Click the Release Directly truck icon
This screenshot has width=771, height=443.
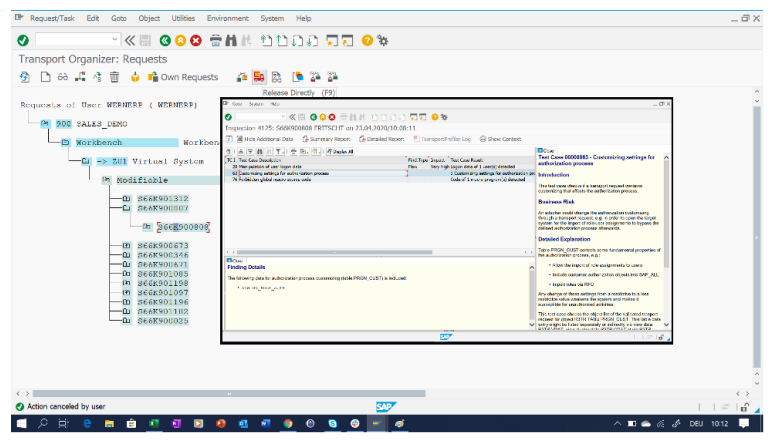(259, 76)
